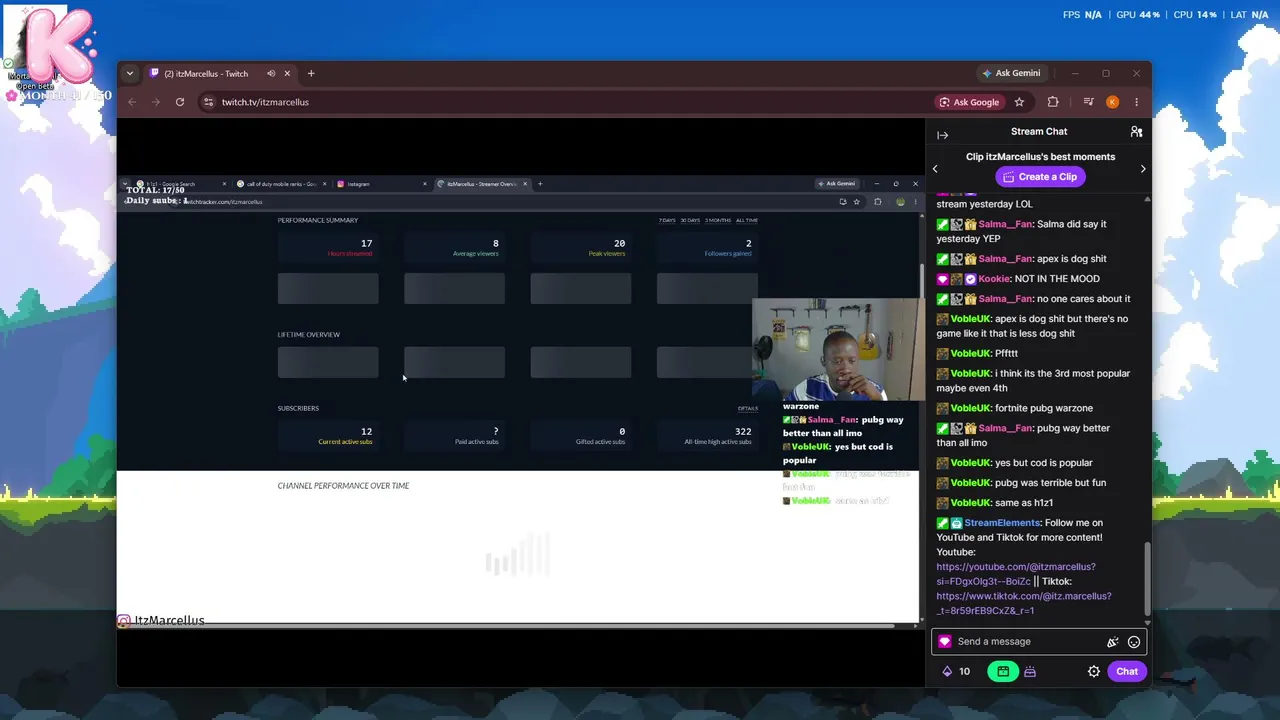Click the Hours streamed stat card
1280x720 pixels.
(x=328, y=248)
